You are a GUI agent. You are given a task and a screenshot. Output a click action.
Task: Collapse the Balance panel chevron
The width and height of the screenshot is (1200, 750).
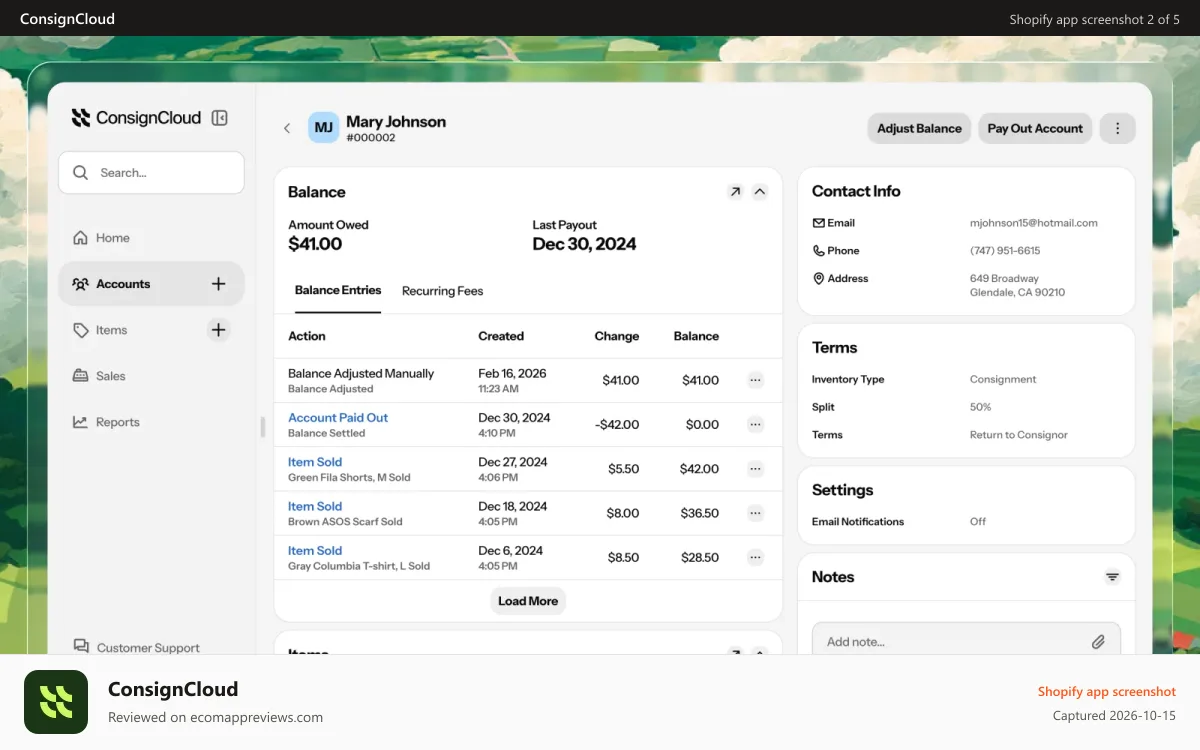(x=759, y=191)
